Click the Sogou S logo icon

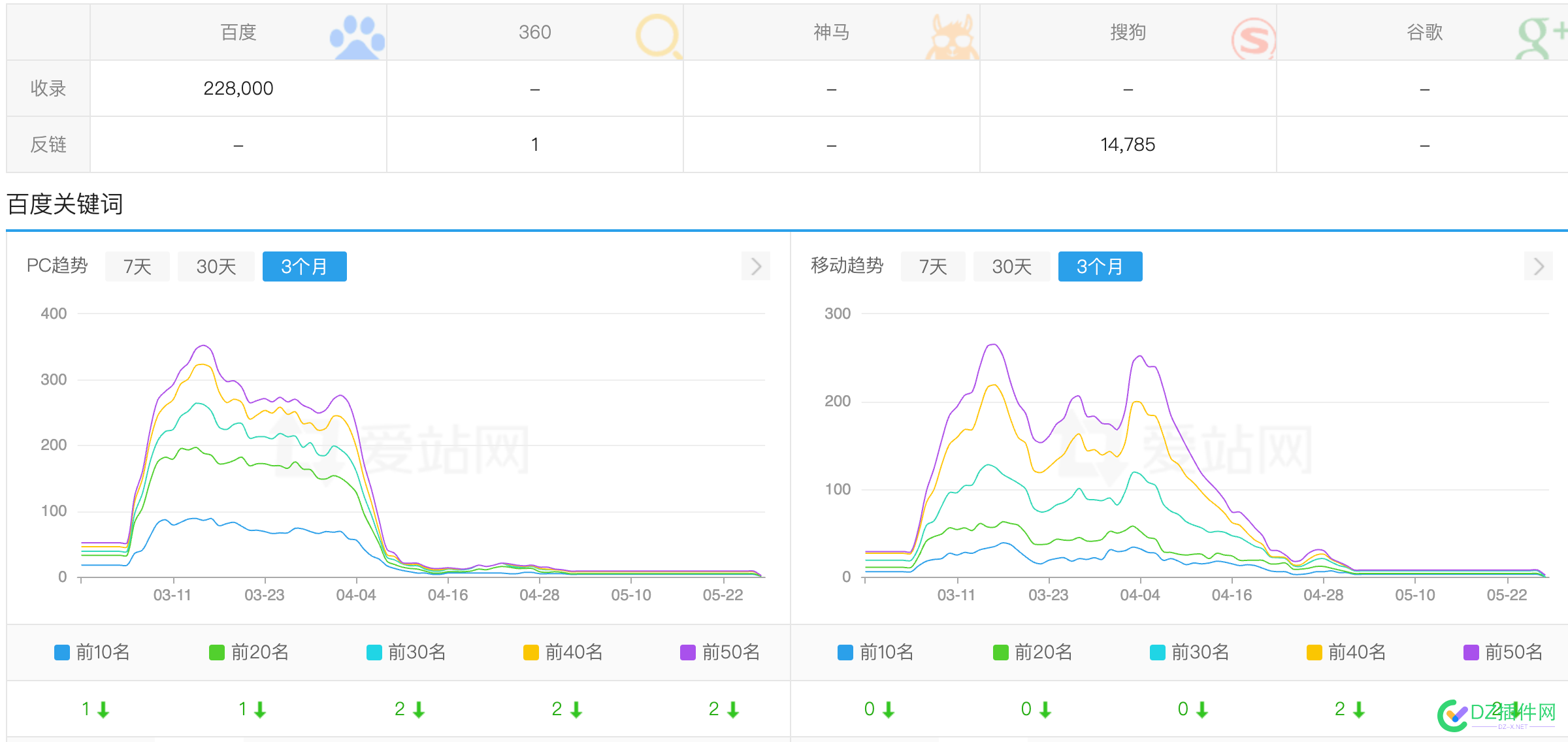click(1254, 39)
